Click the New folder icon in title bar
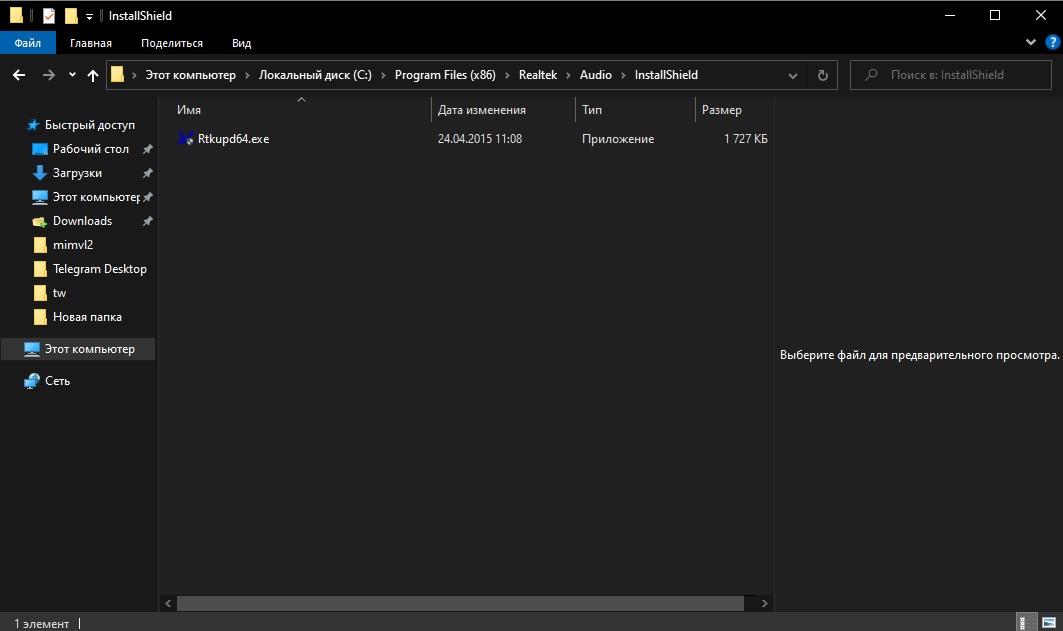The image size is (1063, 631). point(71,16)
